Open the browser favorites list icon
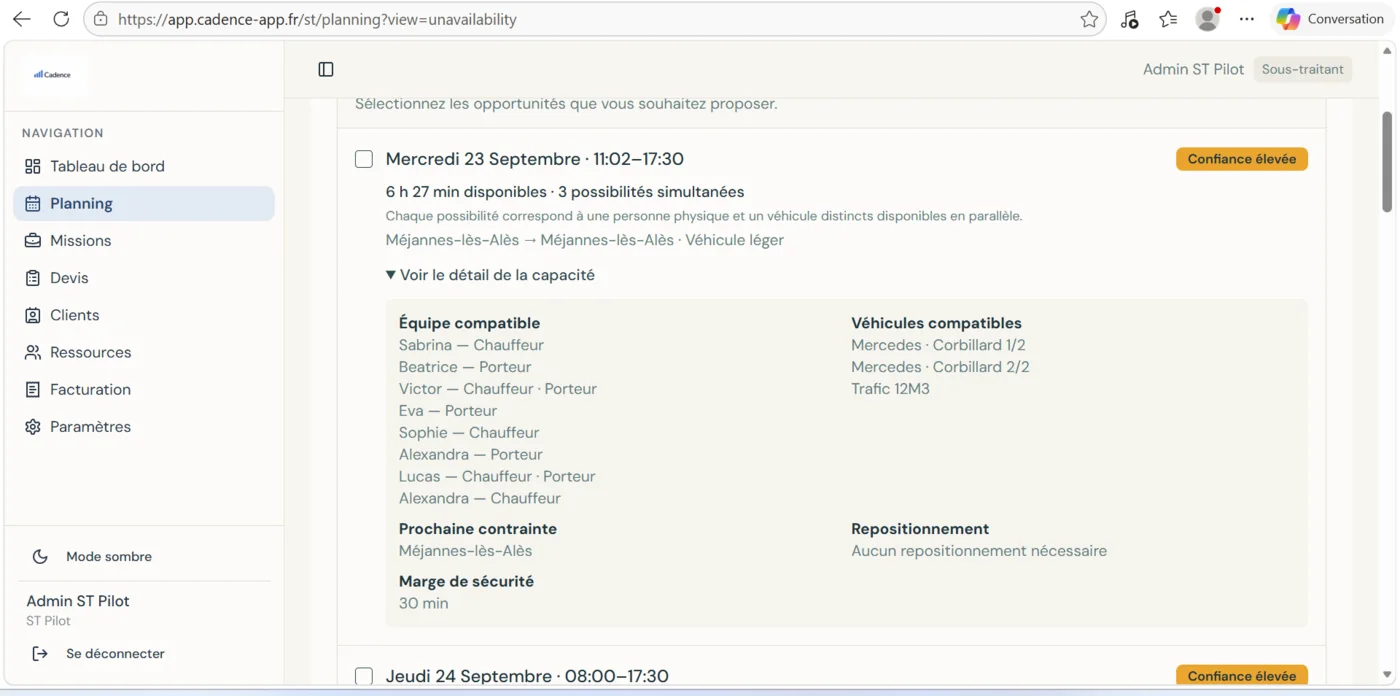This screenshot has width=1400, height=696. [x=1168, y=19]
